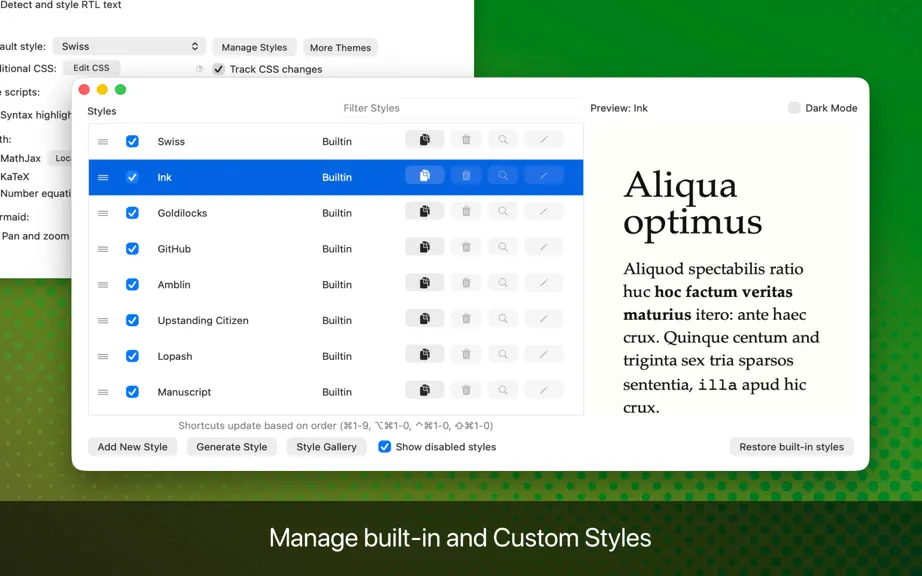Select the Manuscript style row
922x576 pixels.
pos(336,392)
